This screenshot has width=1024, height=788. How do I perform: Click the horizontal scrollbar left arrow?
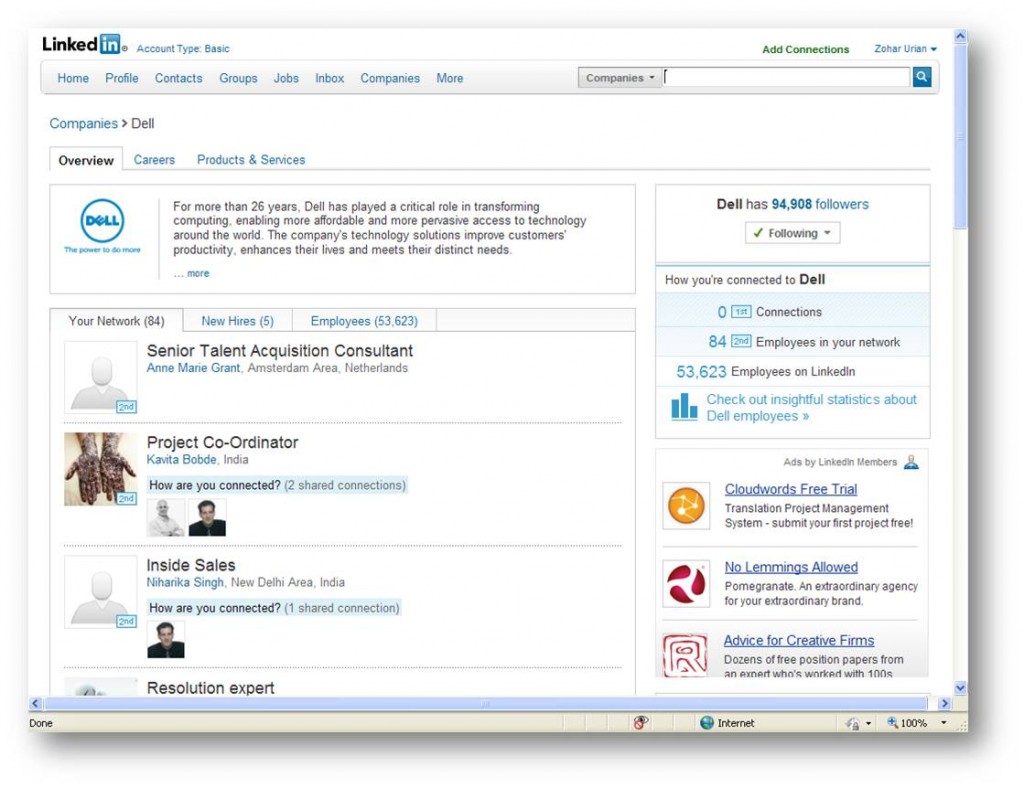tap(35, 704)
